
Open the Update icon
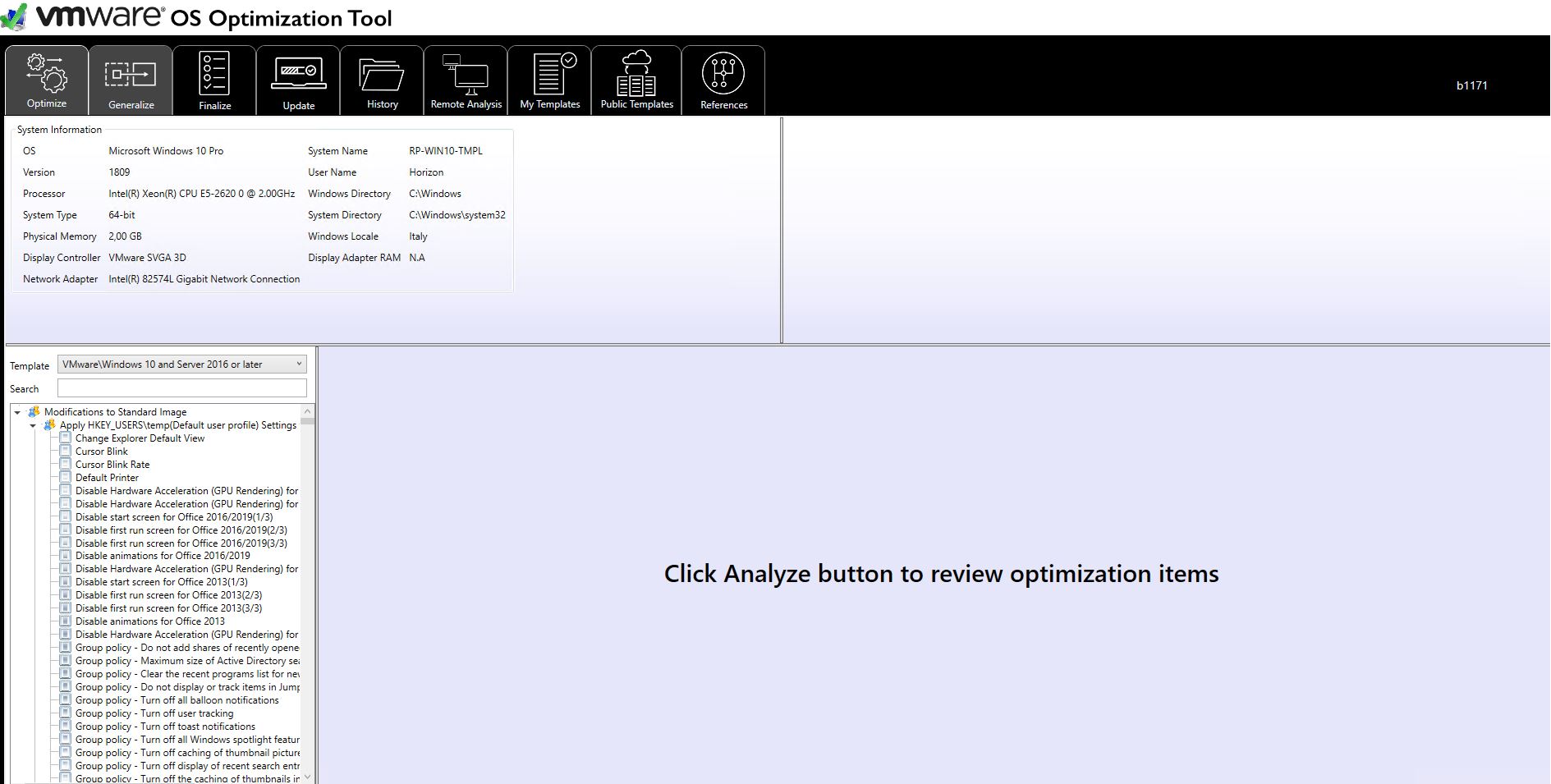pyautogui.click(x=299, y=73)
